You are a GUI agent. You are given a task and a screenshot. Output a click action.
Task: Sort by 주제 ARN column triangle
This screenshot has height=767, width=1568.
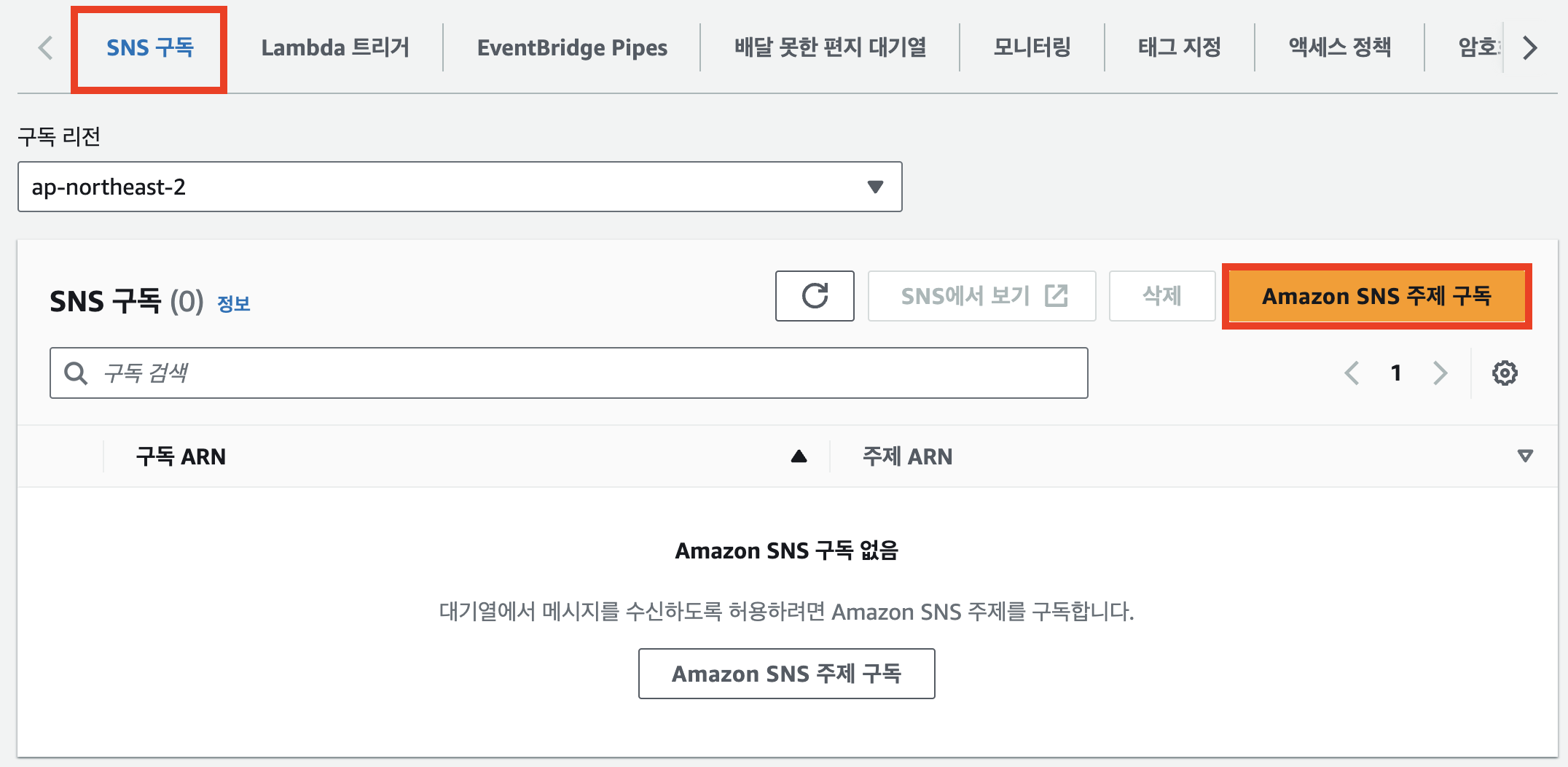coord(1525,456)
